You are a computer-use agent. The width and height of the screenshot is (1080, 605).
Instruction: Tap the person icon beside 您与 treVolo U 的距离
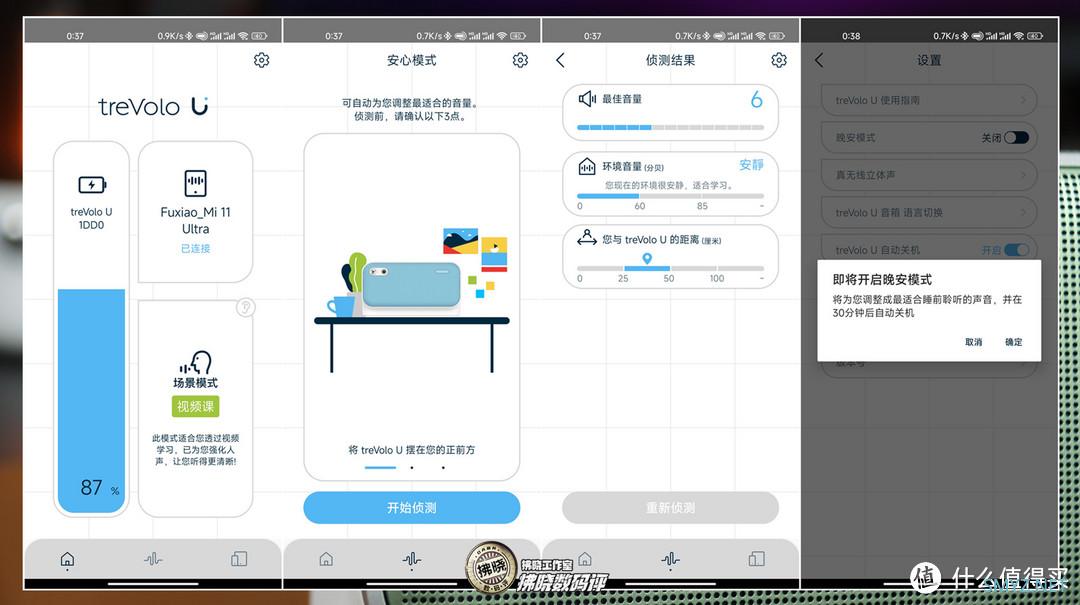pyautogui.click(x=587, y=238)
